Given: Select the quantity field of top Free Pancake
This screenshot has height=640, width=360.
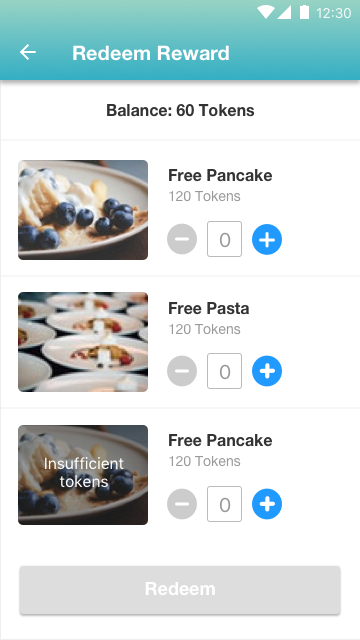Looking at the screenshot, I should click(x=224, y=239).
